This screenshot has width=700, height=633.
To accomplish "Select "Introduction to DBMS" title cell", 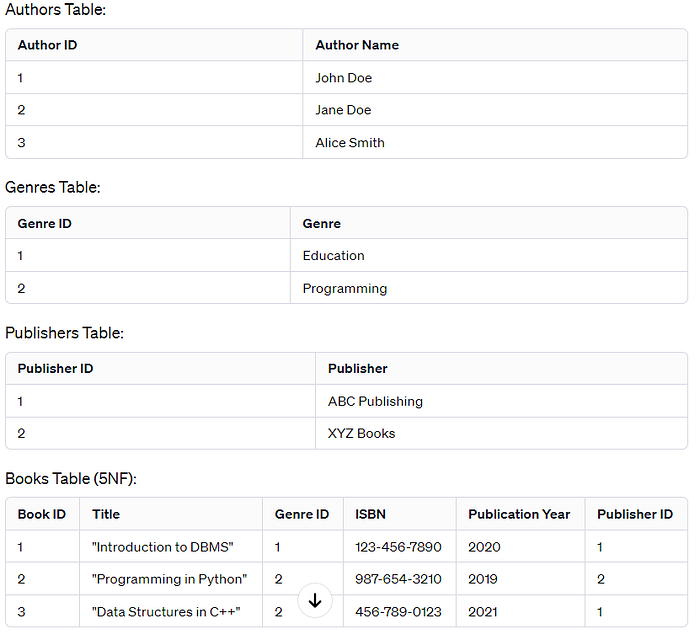I will coord(162,547).
